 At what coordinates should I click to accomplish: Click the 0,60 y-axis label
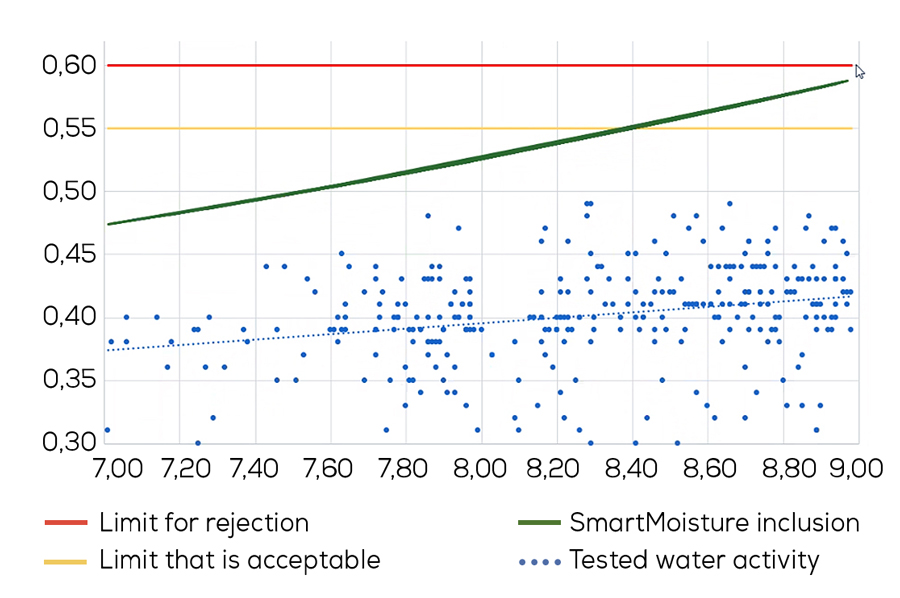click(69, 66)
